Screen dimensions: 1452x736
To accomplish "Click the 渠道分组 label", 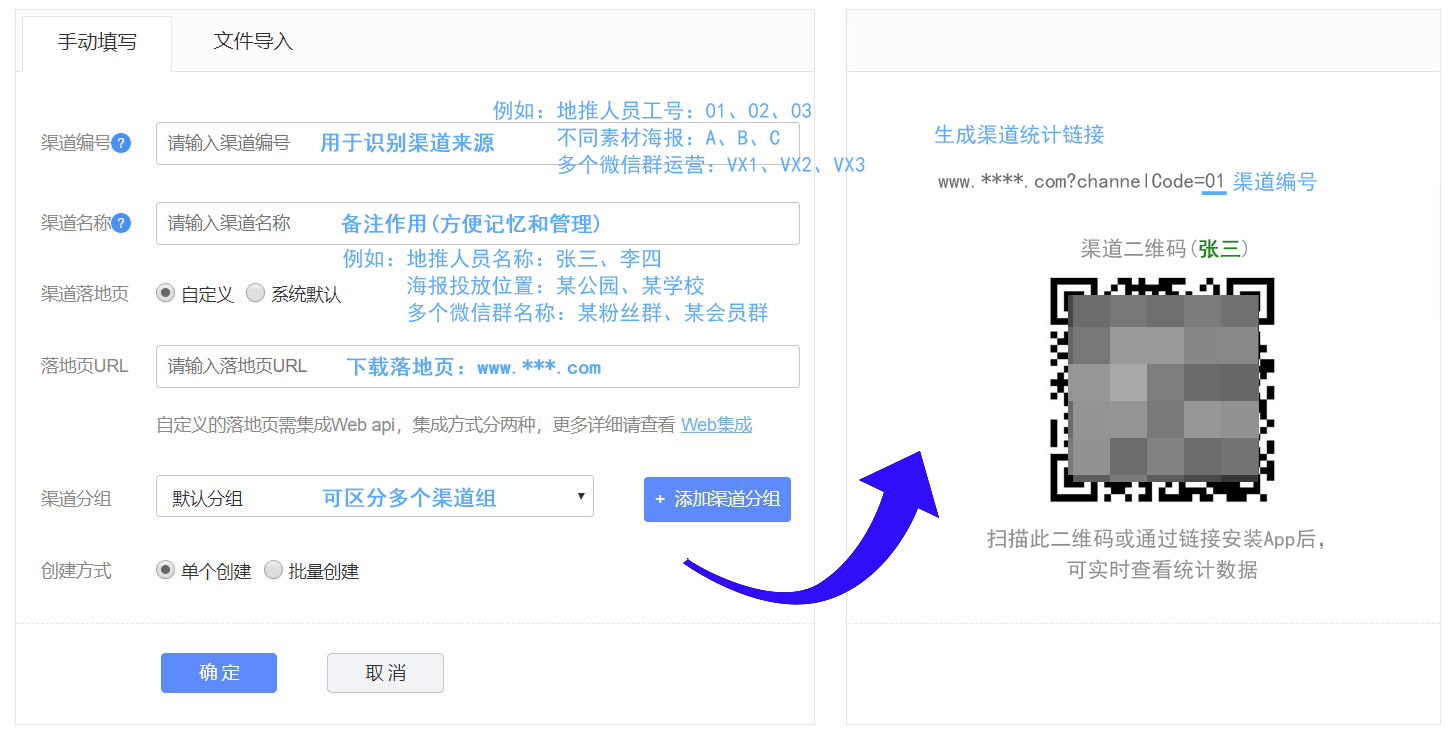I will pyautogui.click(x=76, y=498).
